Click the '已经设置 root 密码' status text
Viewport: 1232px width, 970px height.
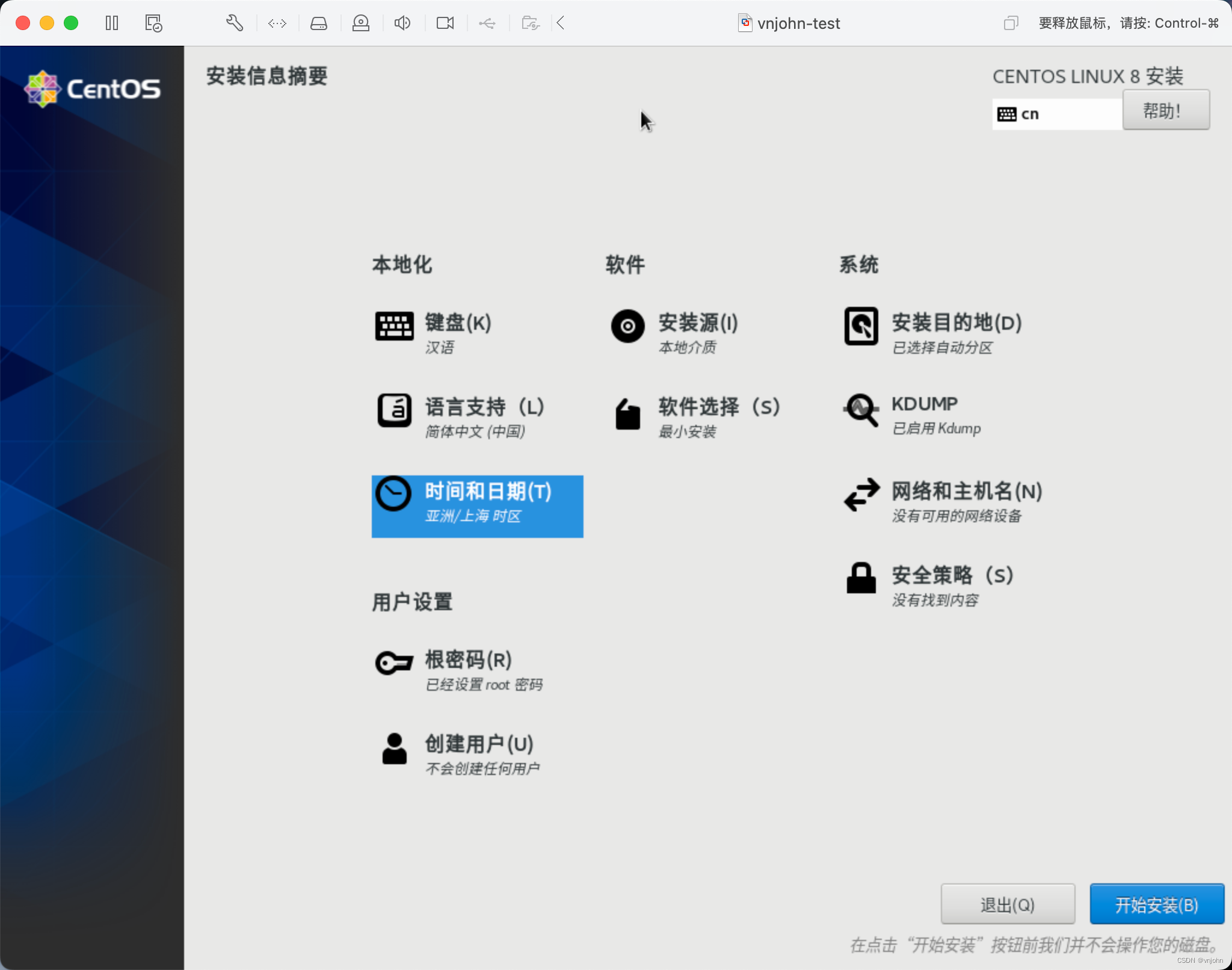click(484, 685)
